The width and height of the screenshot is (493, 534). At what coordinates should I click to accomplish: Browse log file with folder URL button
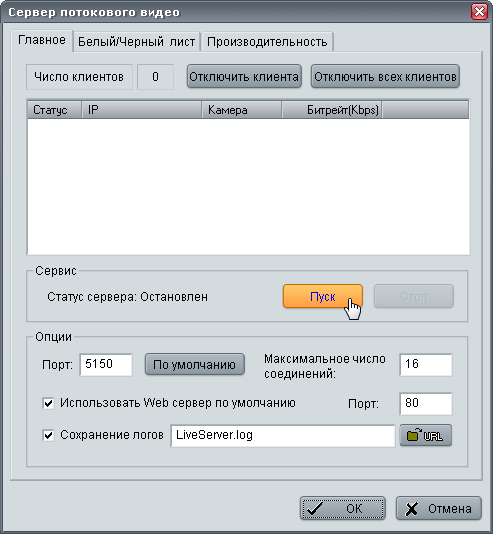tap(426, 435)
